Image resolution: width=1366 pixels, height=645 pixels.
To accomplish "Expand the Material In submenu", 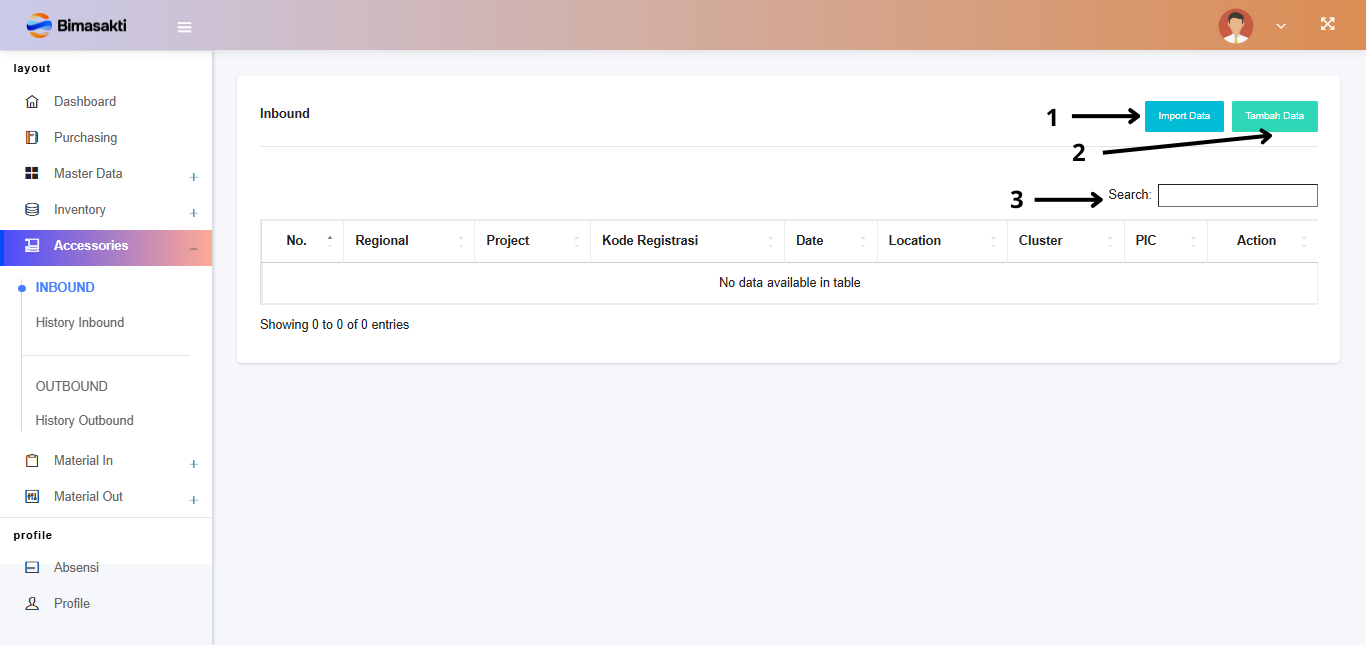I will pos(193,464).
